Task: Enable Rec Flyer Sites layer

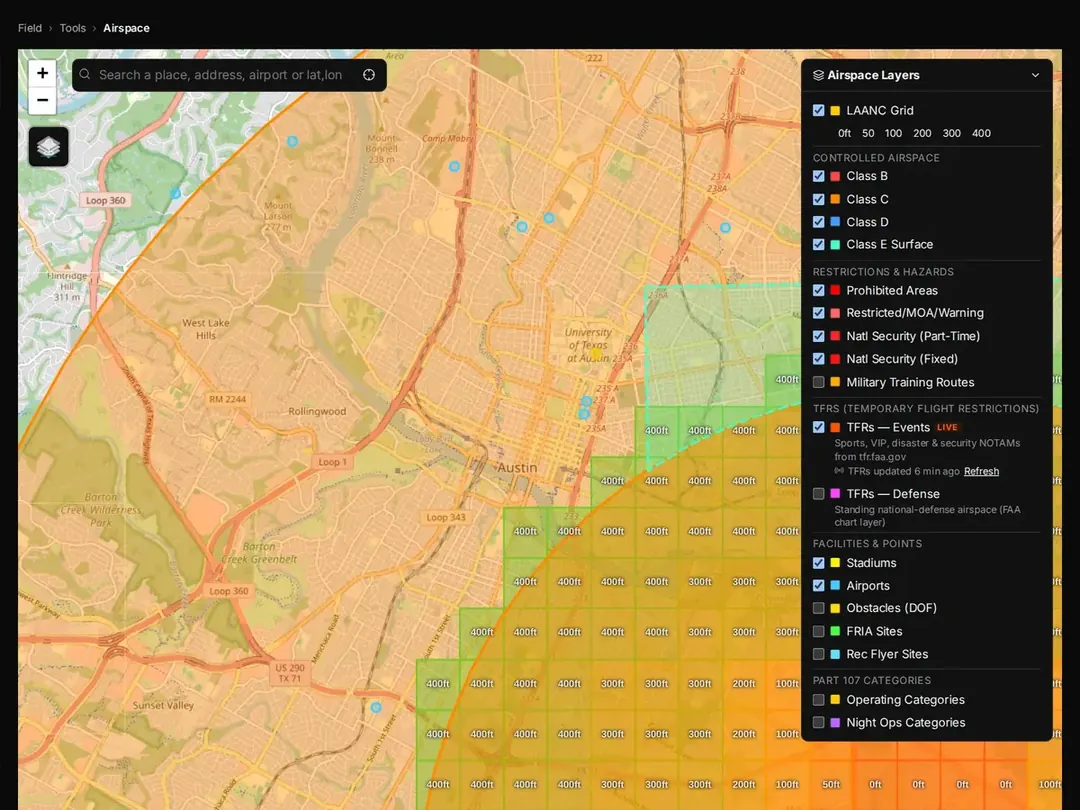Action: pos(818,654)
